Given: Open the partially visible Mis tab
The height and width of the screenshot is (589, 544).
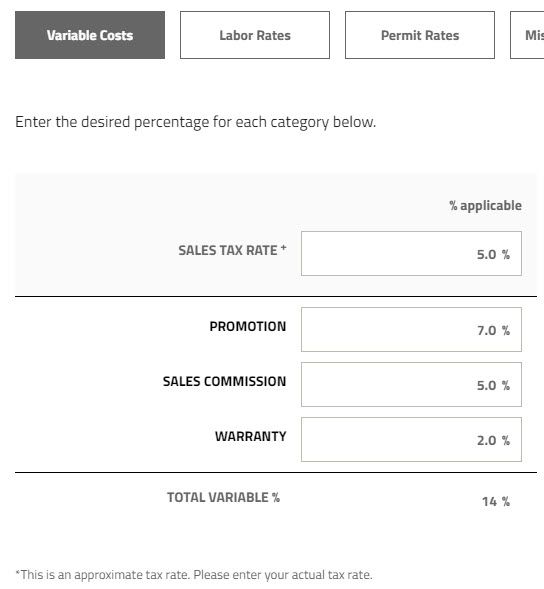Looking at the screenshot, I should pyautogui.click(x=527, y=35).
